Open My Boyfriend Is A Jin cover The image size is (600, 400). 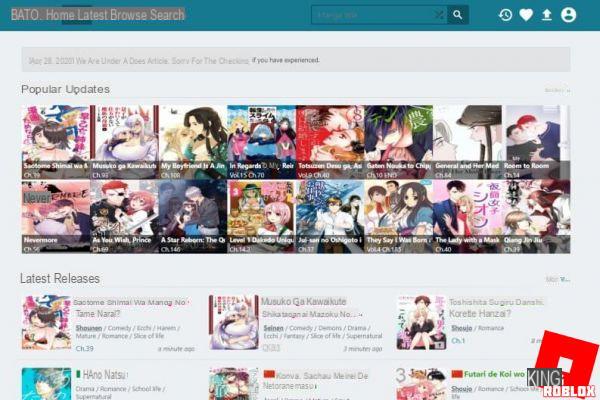click(x=192, y=142)
